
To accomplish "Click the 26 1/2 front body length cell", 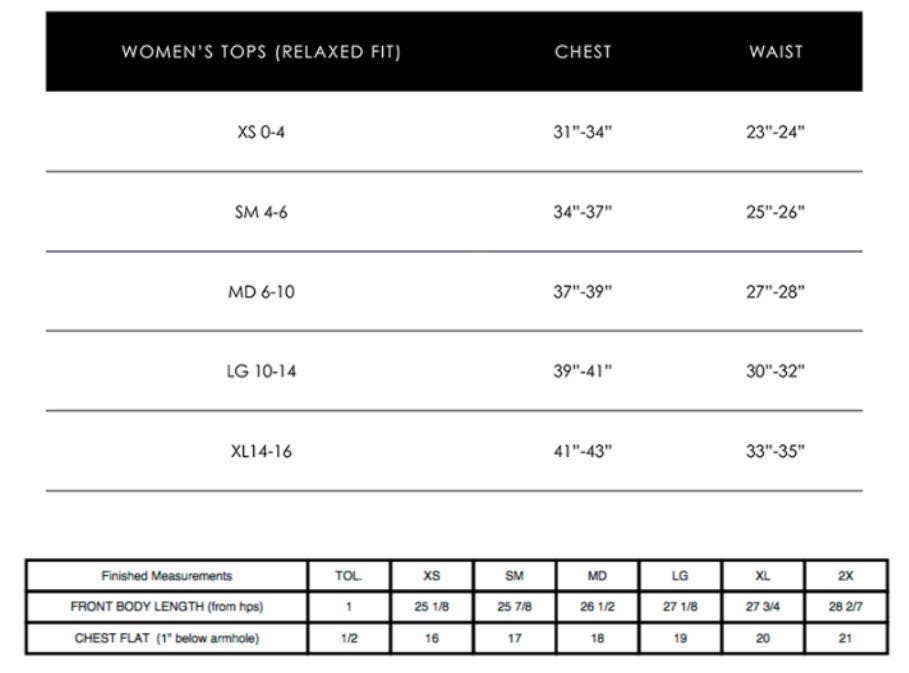I will coord(597,607).
